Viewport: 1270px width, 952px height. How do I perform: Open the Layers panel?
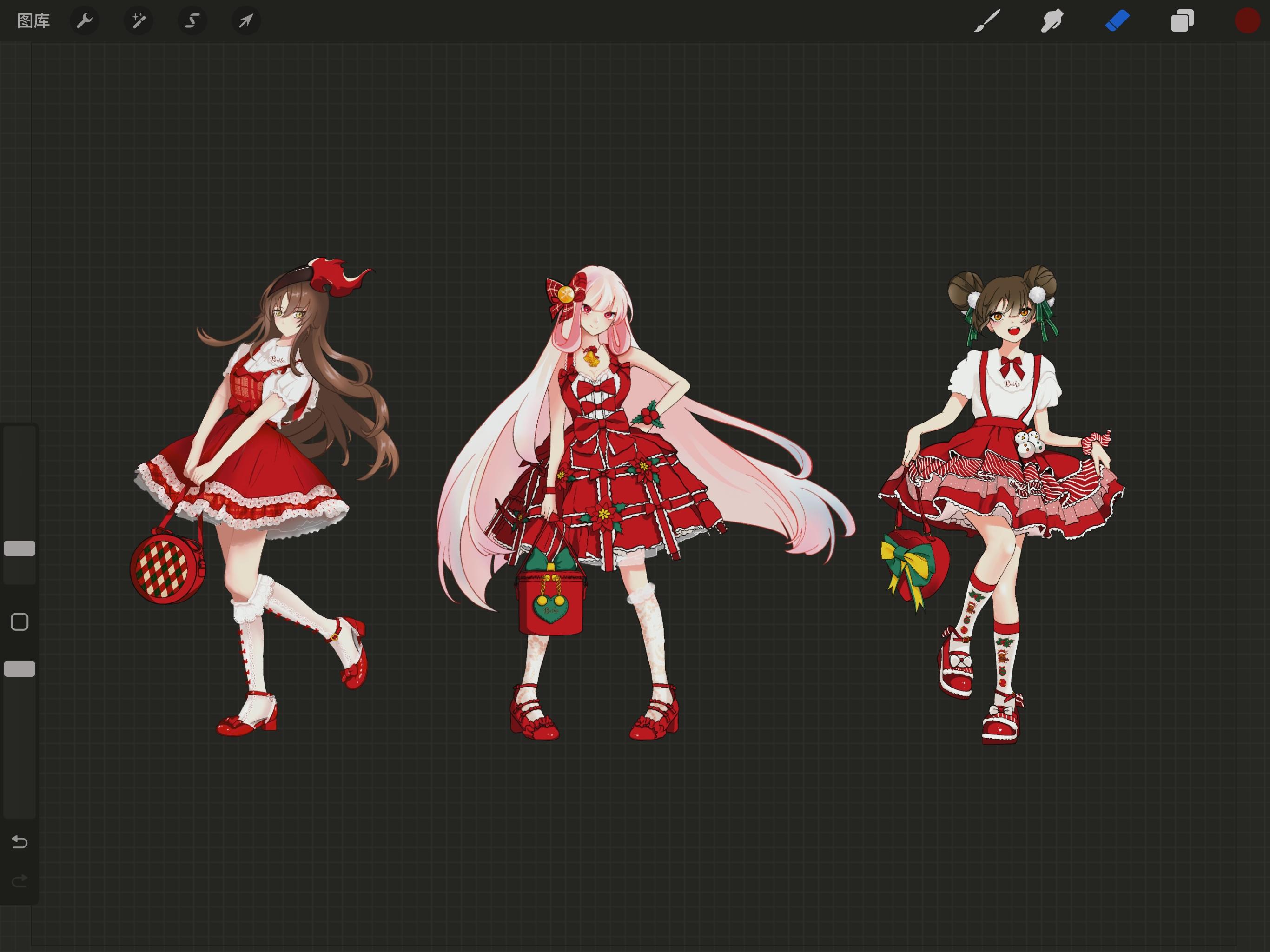[1182, 21]
